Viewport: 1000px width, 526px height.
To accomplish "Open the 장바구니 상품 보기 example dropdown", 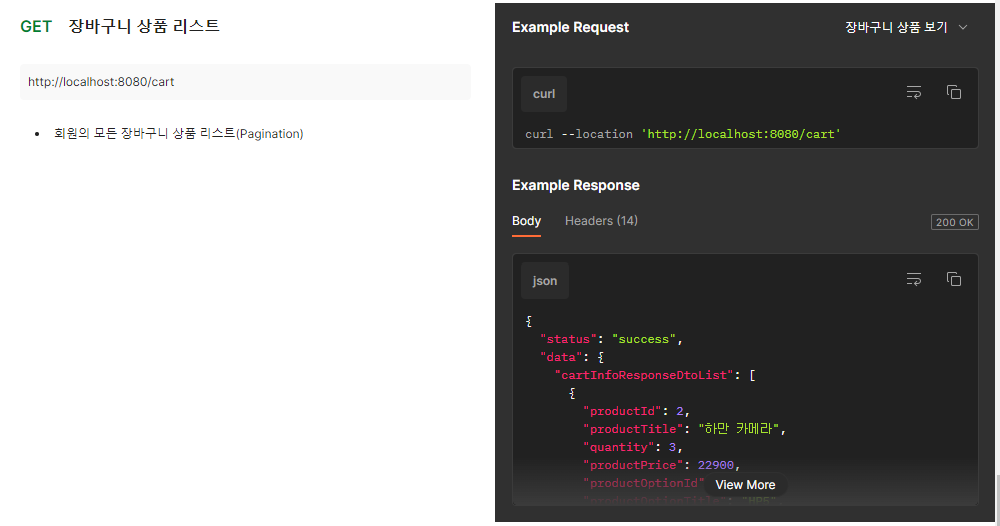I will coord(906,27).
